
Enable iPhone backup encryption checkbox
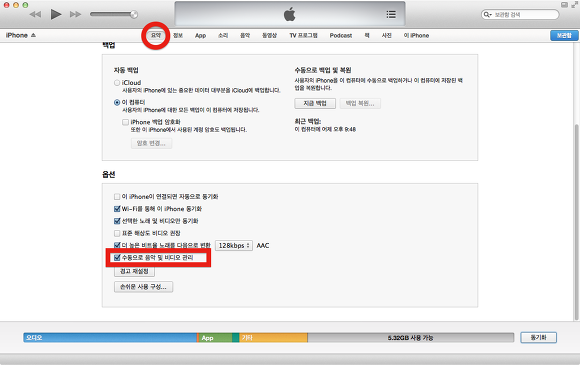[125, 122]
